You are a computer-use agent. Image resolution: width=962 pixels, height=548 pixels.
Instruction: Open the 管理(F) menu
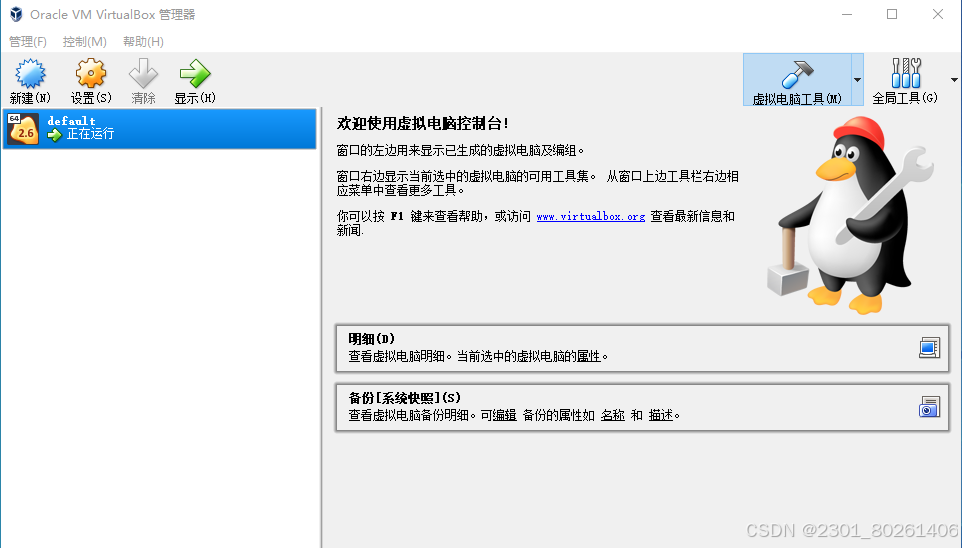pyautogui.click(x=28, y=42)
